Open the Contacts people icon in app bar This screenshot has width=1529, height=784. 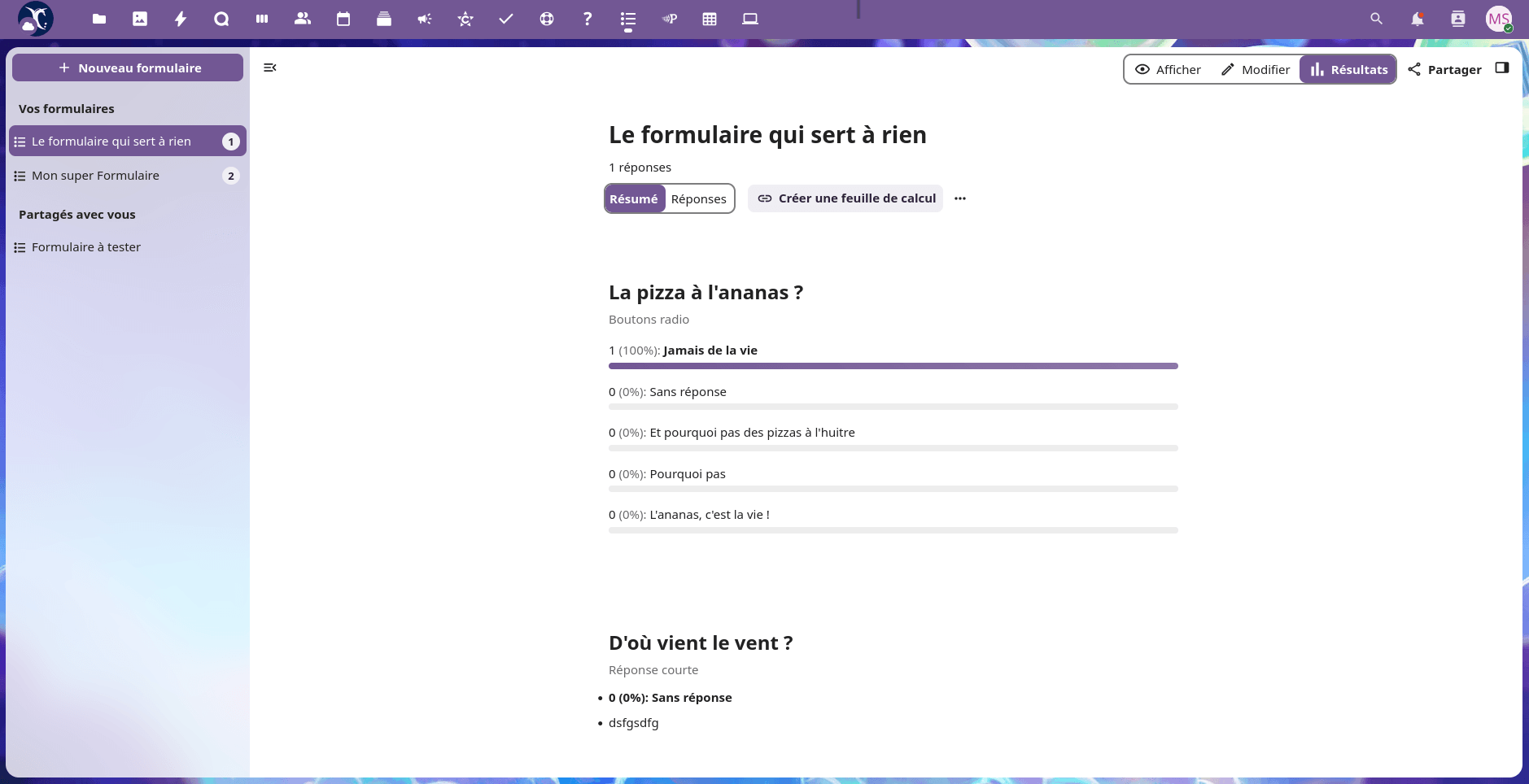click(303, 19)
